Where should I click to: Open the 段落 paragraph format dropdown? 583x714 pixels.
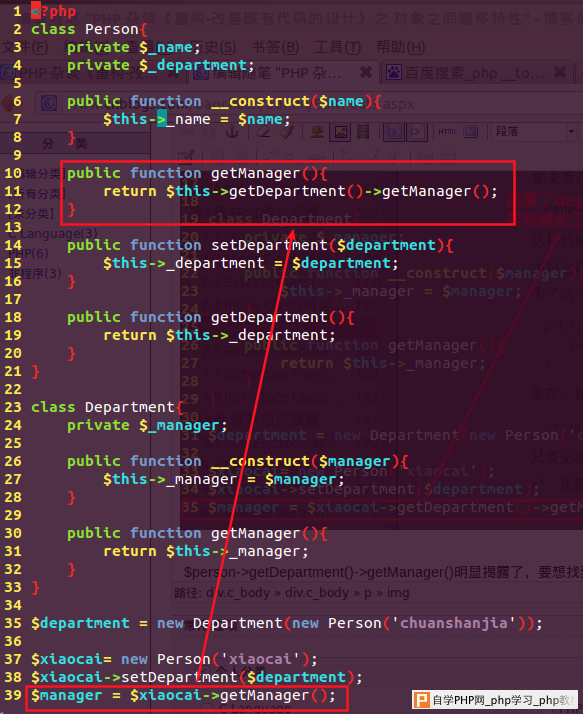click(x=535, y=132)
